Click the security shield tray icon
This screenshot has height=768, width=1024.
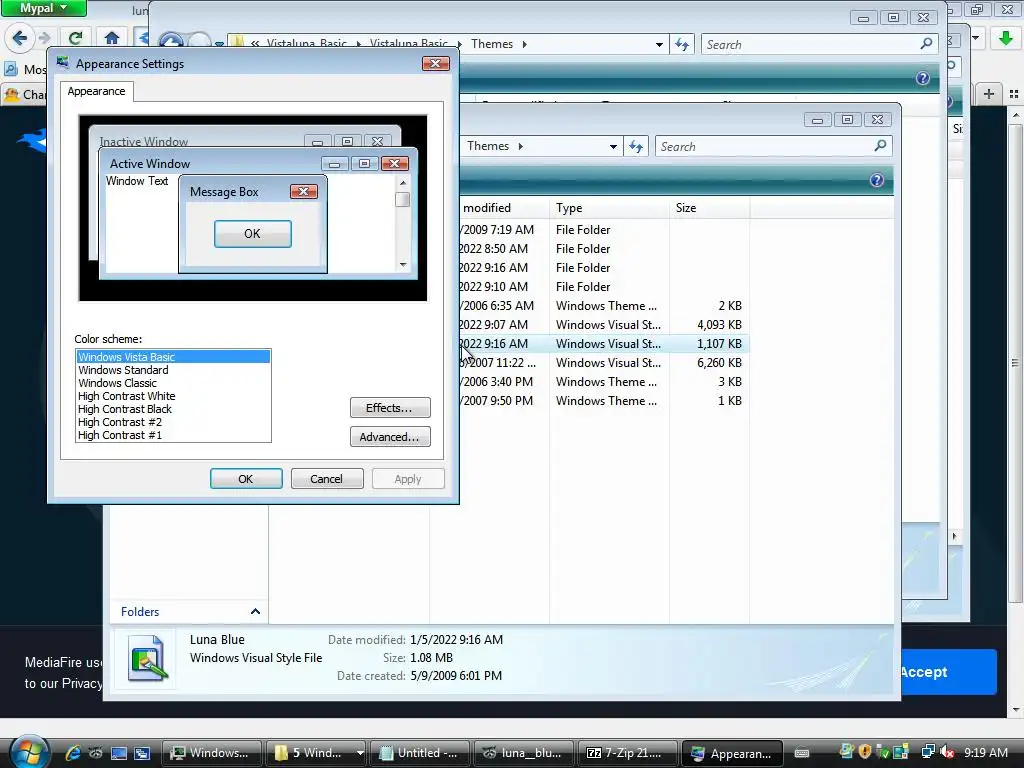(x=865, y=752)
